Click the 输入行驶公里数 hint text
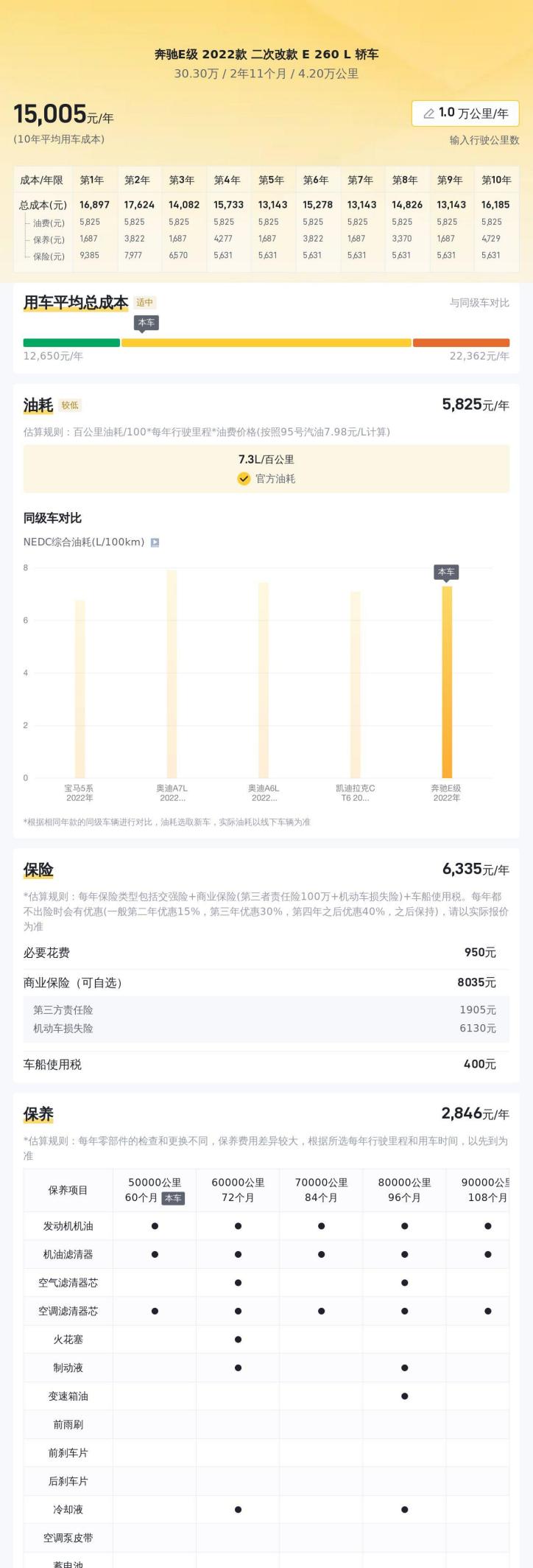Screen dimensions: 533x1568 484,140
